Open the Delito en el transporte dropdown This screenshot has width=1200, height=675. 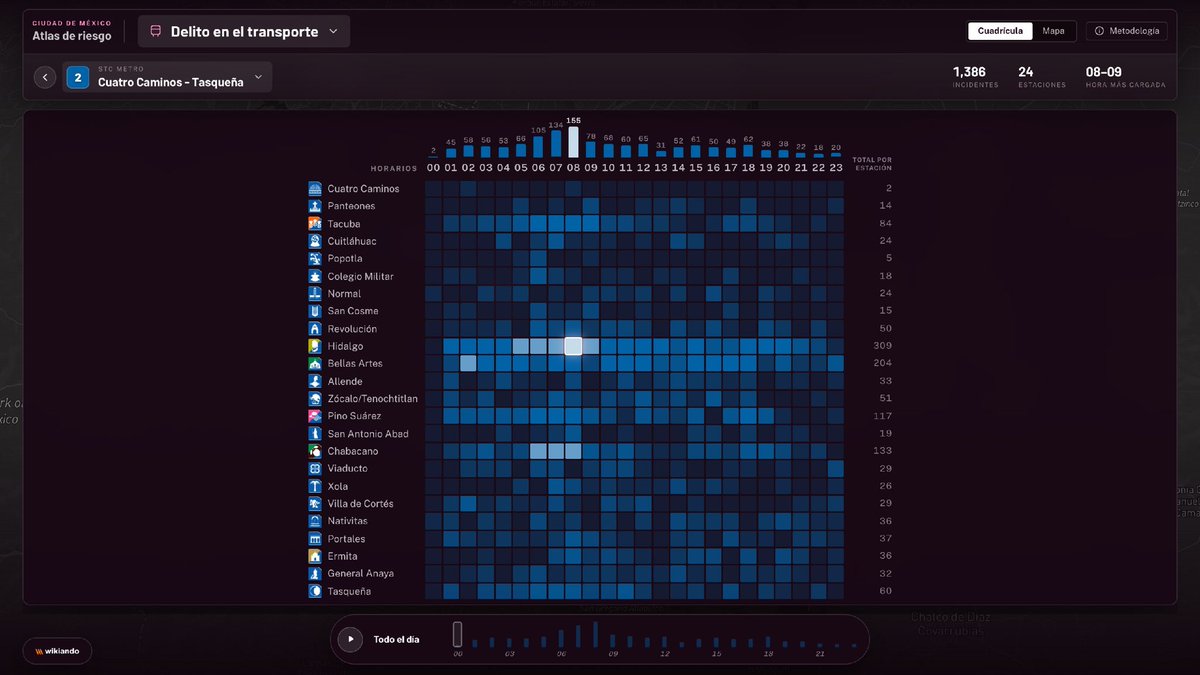[x=244, y=32]
